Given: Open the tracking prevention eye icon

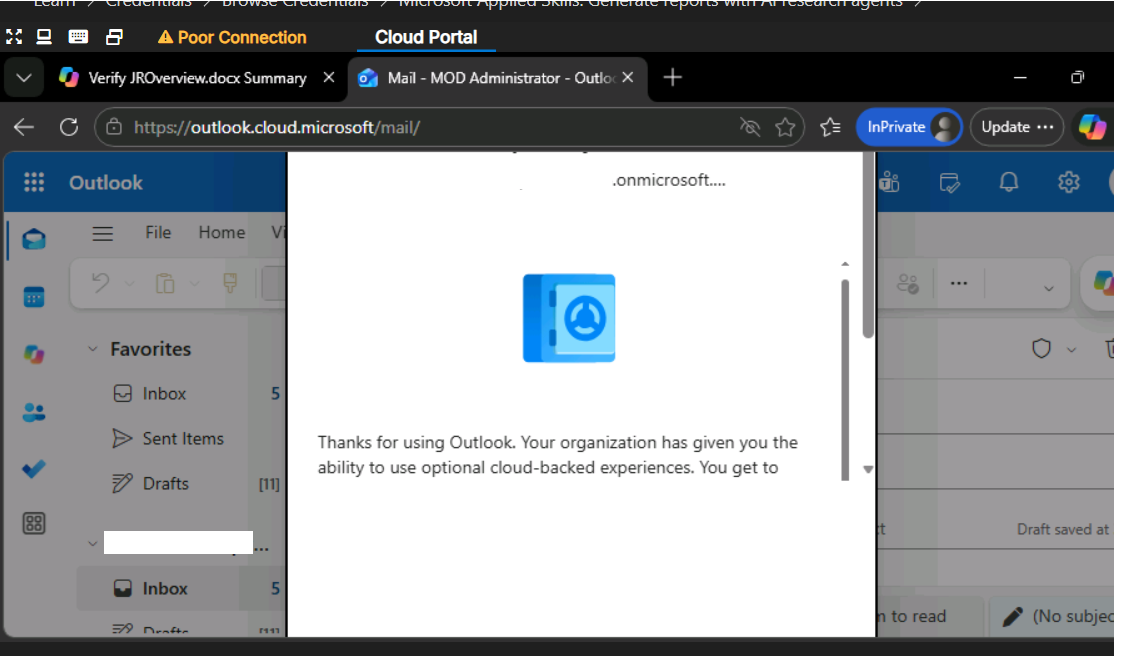Looking at the screenshot, I should point(750,127).
